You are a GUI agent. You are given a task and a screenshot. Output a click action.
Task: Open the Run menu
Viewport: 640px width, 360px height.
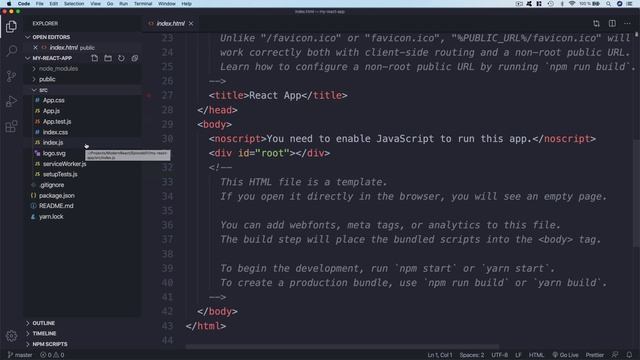123,4
